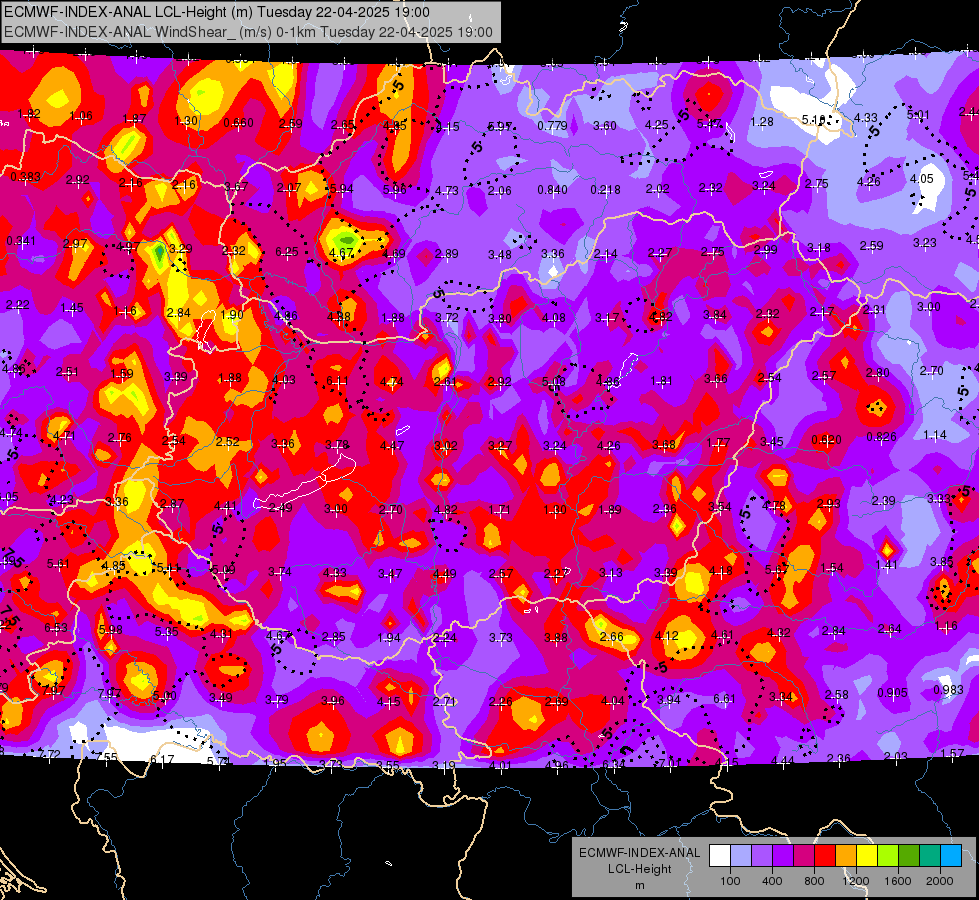Click the yellow legend color swatch
This screenshot has width=979, height=900.
[867, 856]
